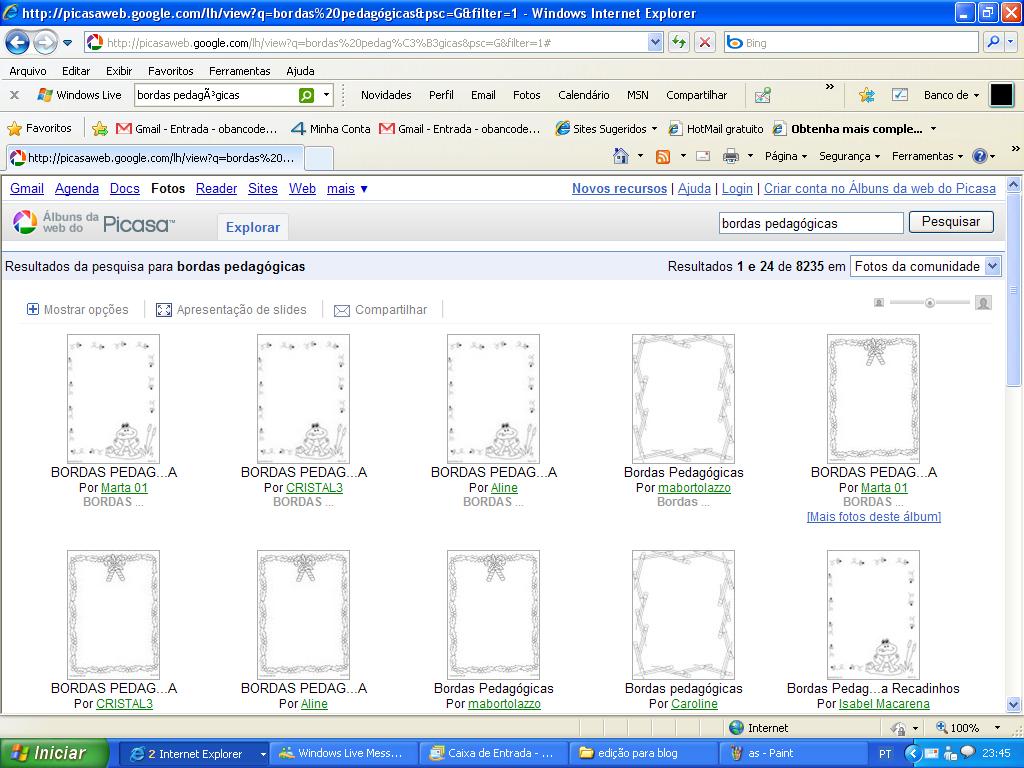Click Compartilhar with envelope icon
The height and width of the screenshot is (768, 1024).
(380, 310)
